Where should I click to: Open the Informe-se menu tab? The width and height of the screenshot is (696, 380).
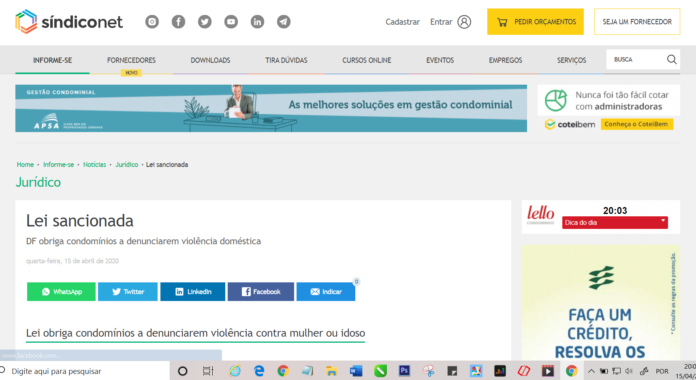(x=52, y=60)
